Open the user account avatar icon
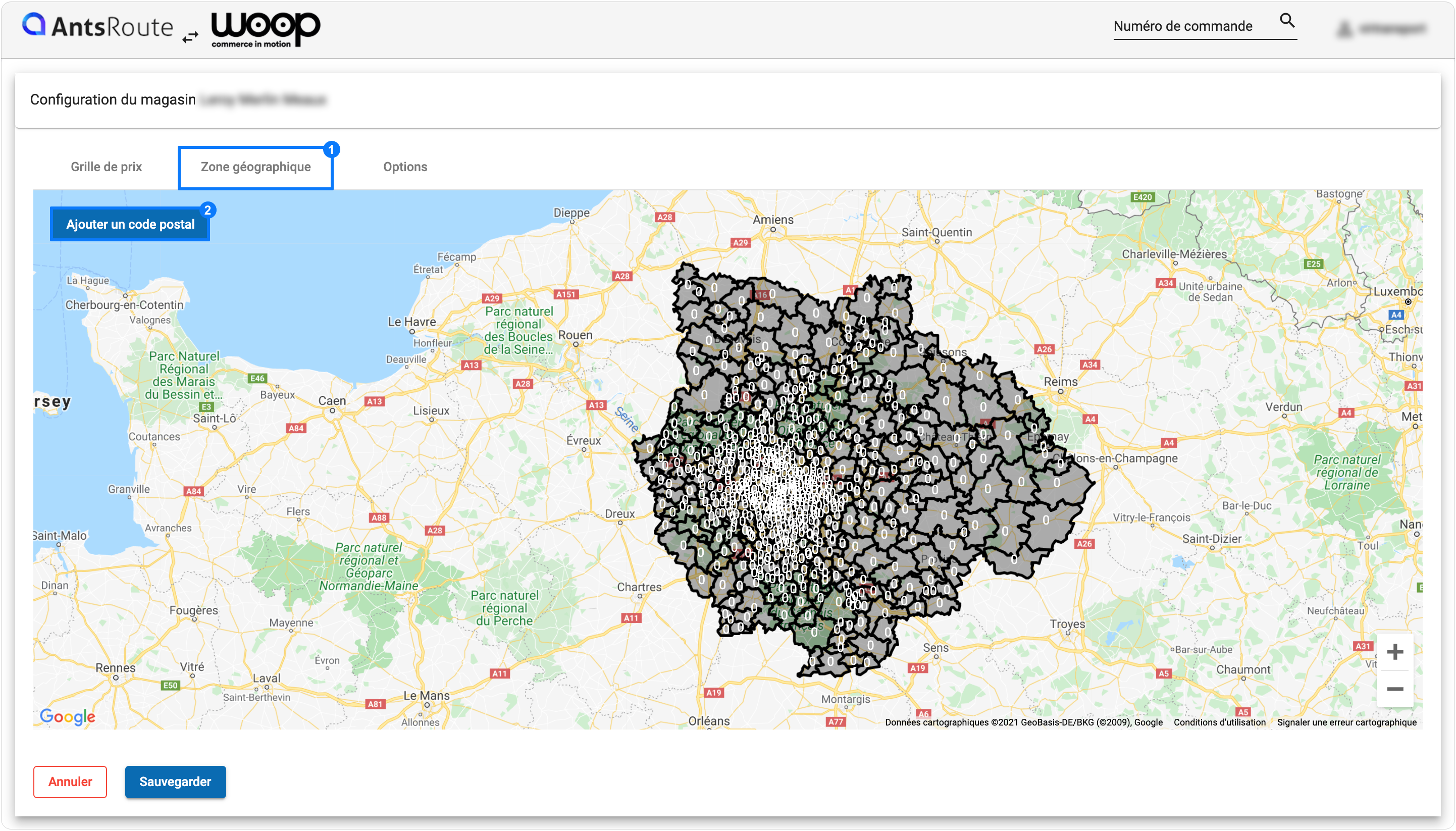Image resolution: width=1456 pixels, height=831 pixels. [1345, 29]
